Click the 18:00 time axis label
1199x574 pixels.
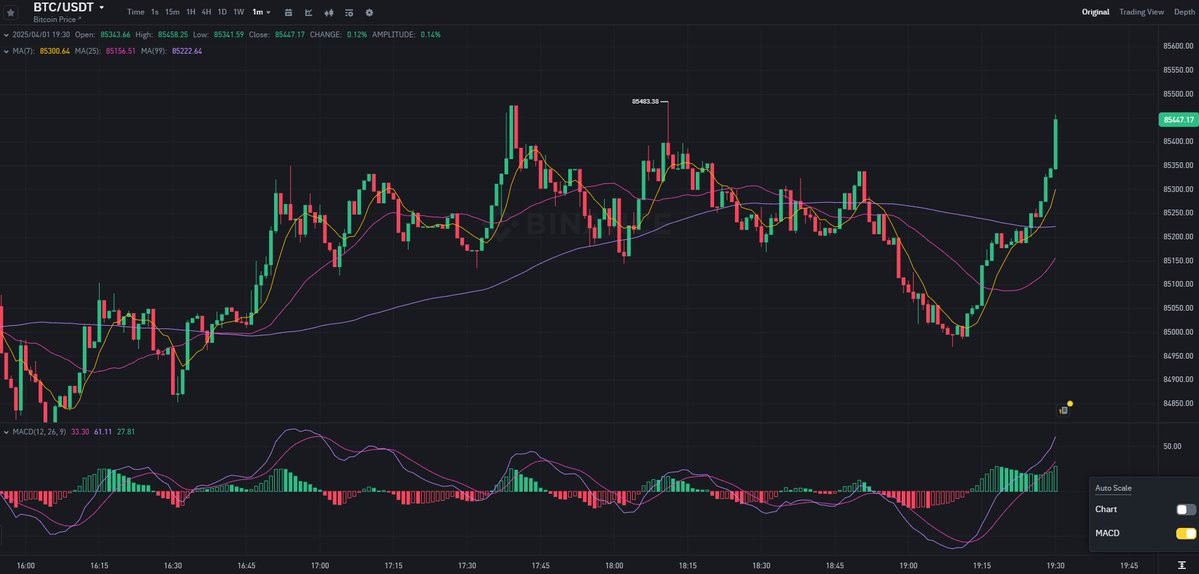(x=614, y=566)
